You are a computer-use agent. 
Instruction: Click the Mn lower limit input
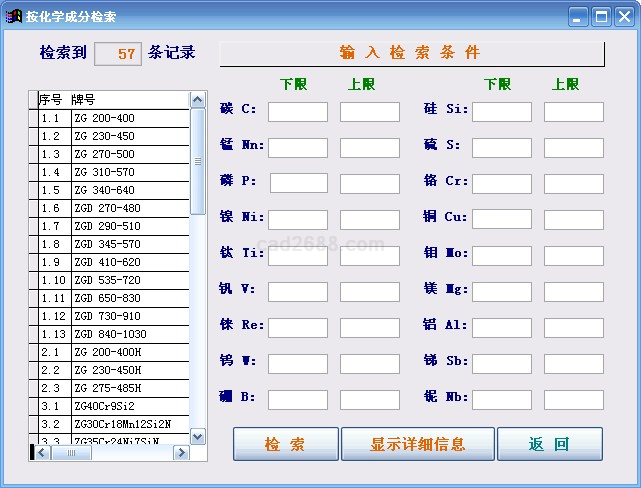297,148
